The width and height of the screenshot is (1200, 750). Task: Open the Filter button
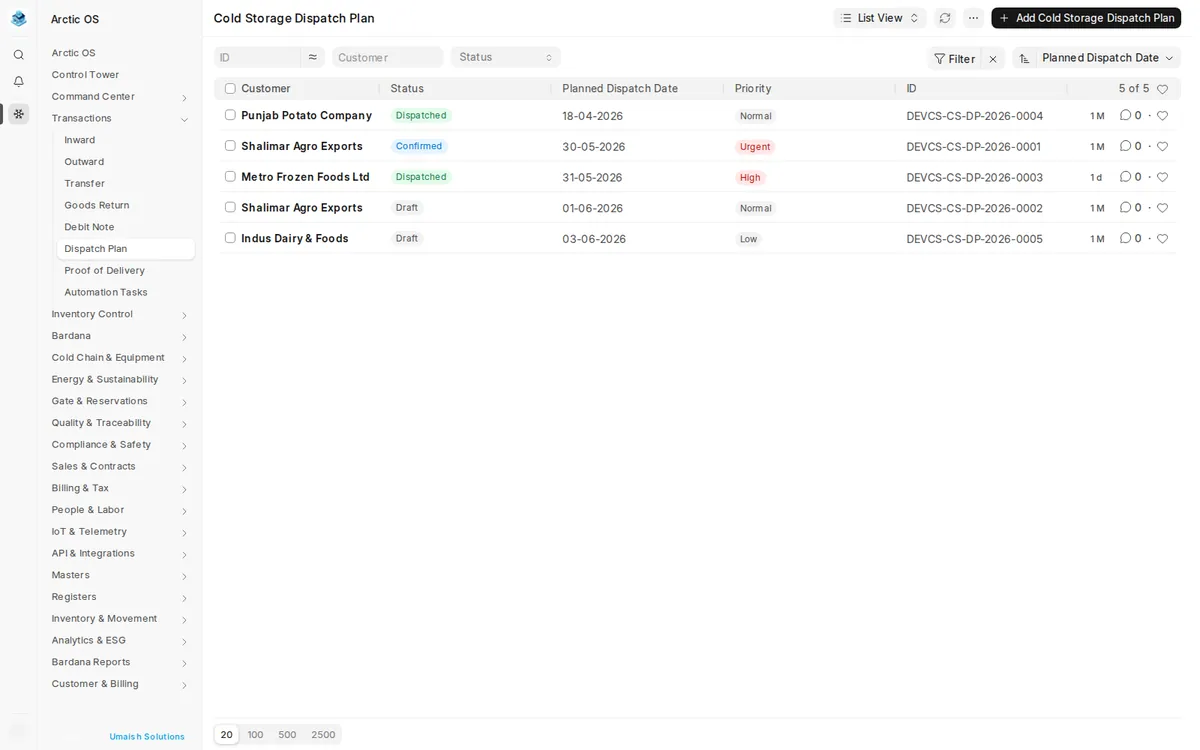point(954,59)
